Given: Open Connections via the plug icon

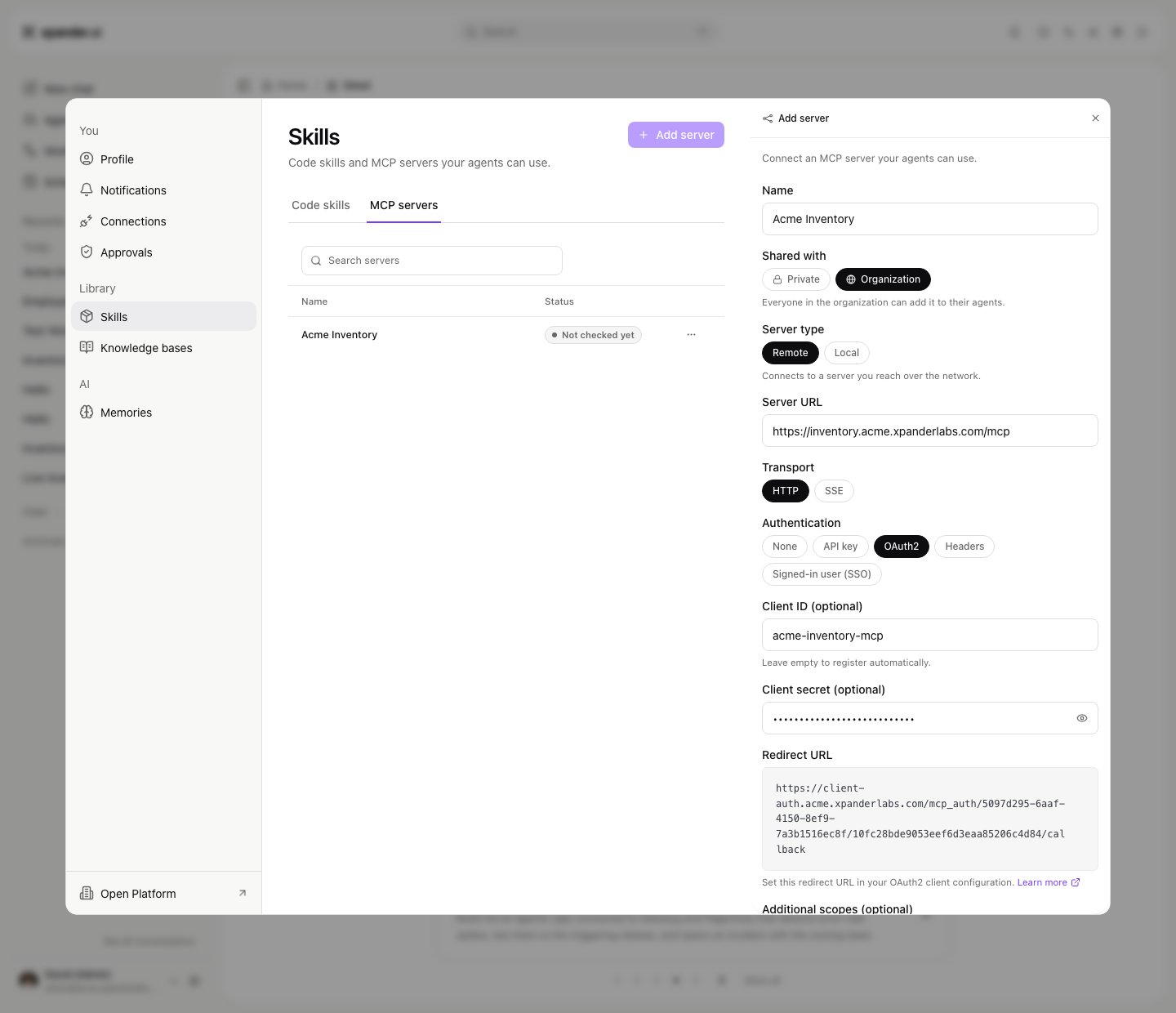Looking at the screenshot, I should coord(87,221).
